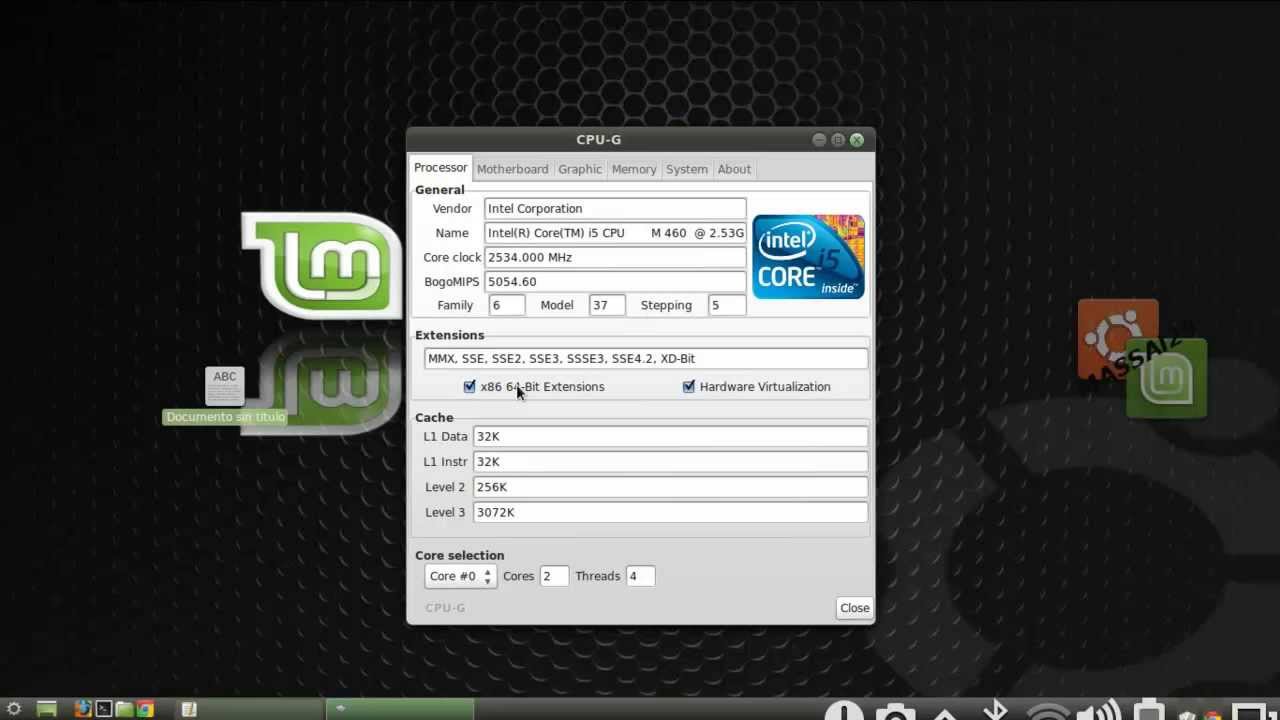The image size is (1280, 720).
Task: Open the text editor entry in the panel window list
Action: [x=249, y=709]
